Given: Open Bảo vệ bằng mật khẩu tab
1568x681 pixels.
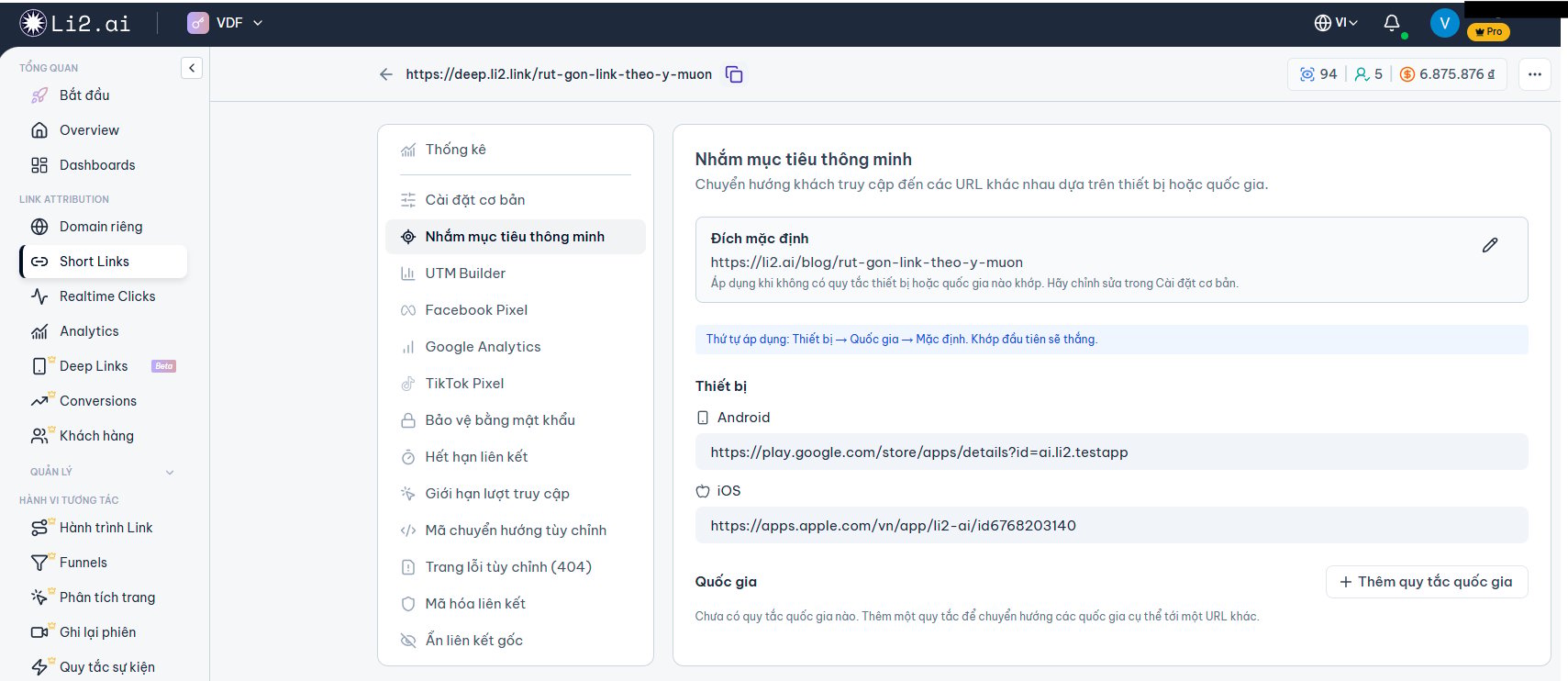Looking at the screenshot, I should 516,420.
